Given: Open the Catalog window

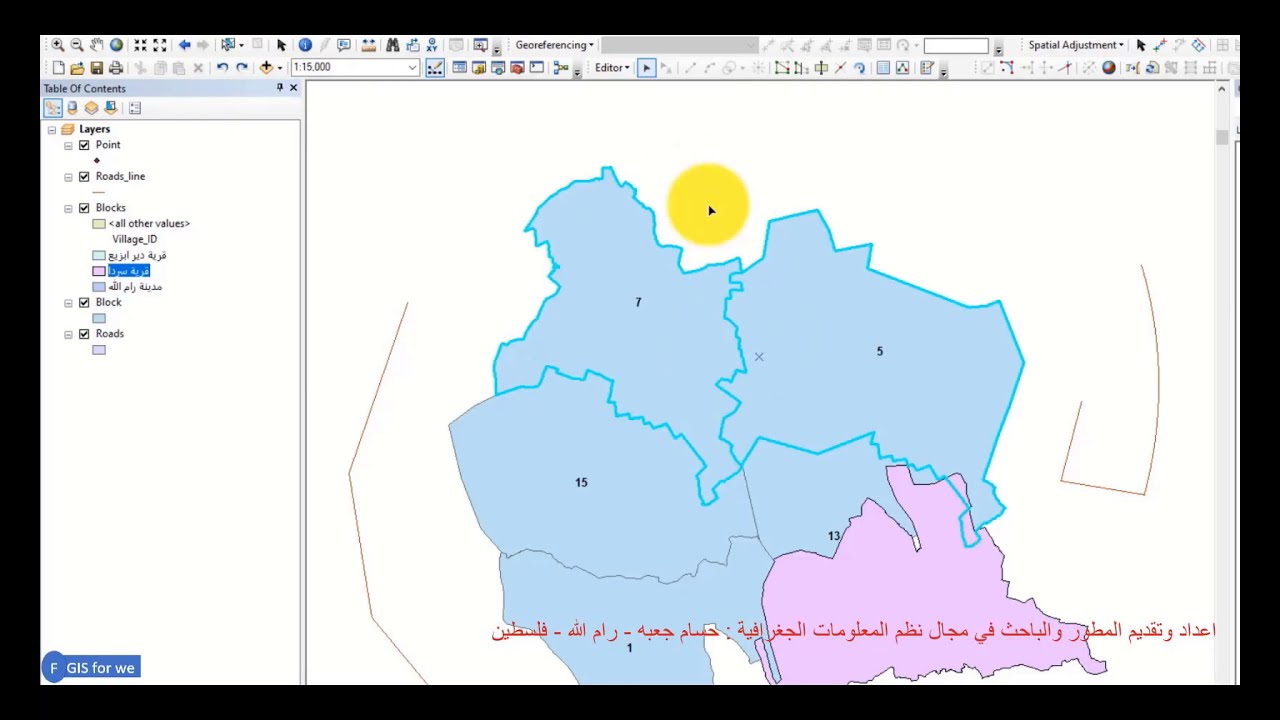Looking at the screenshot, I should tap(479, 68).
